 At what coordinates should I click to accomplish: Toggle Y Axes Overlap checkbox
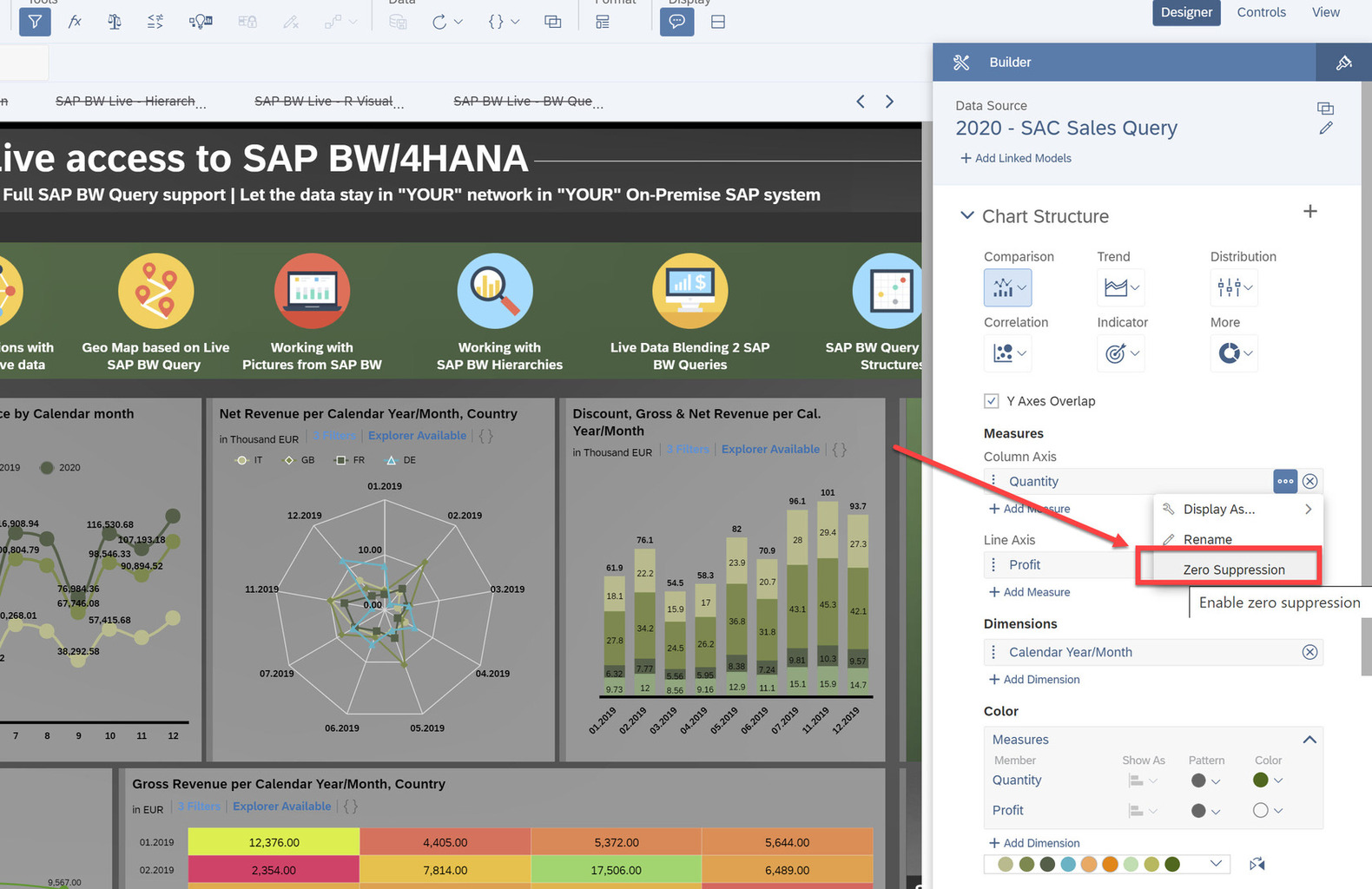(991, 401)
